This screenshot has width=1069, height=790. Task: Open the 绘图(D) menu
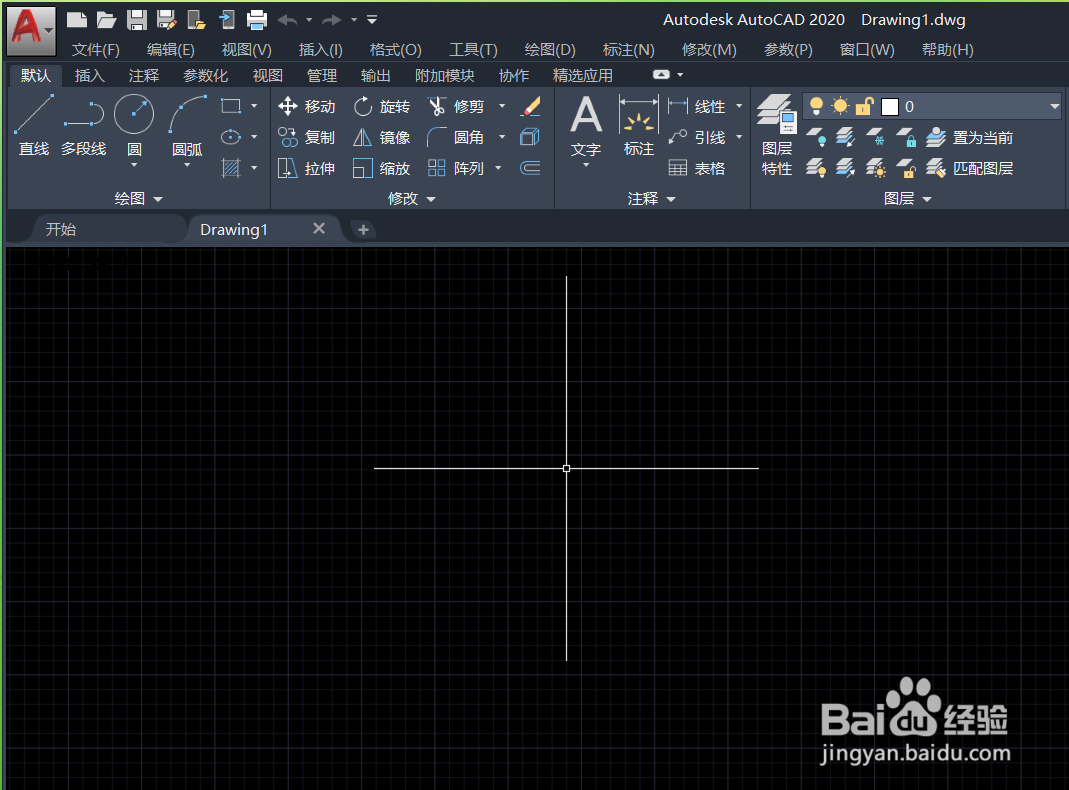coord(549,50)
